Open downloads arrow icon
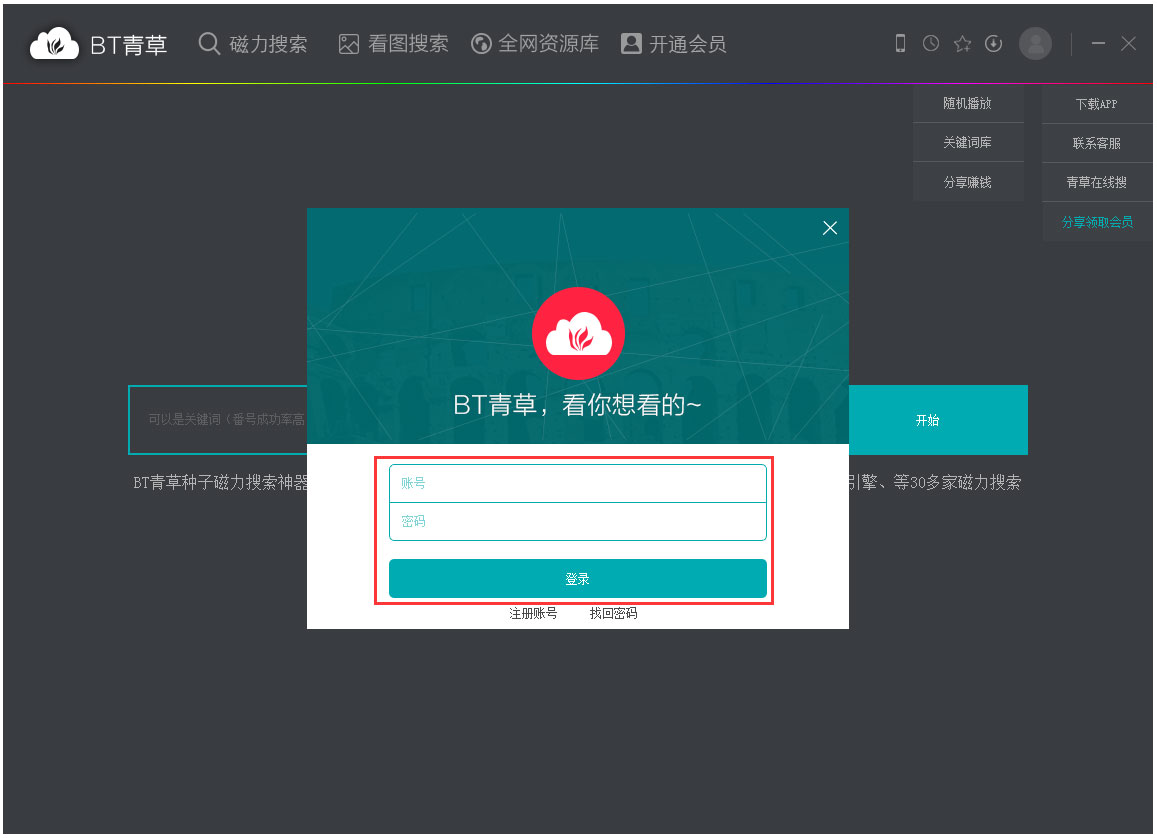 (x=994, y=44)
